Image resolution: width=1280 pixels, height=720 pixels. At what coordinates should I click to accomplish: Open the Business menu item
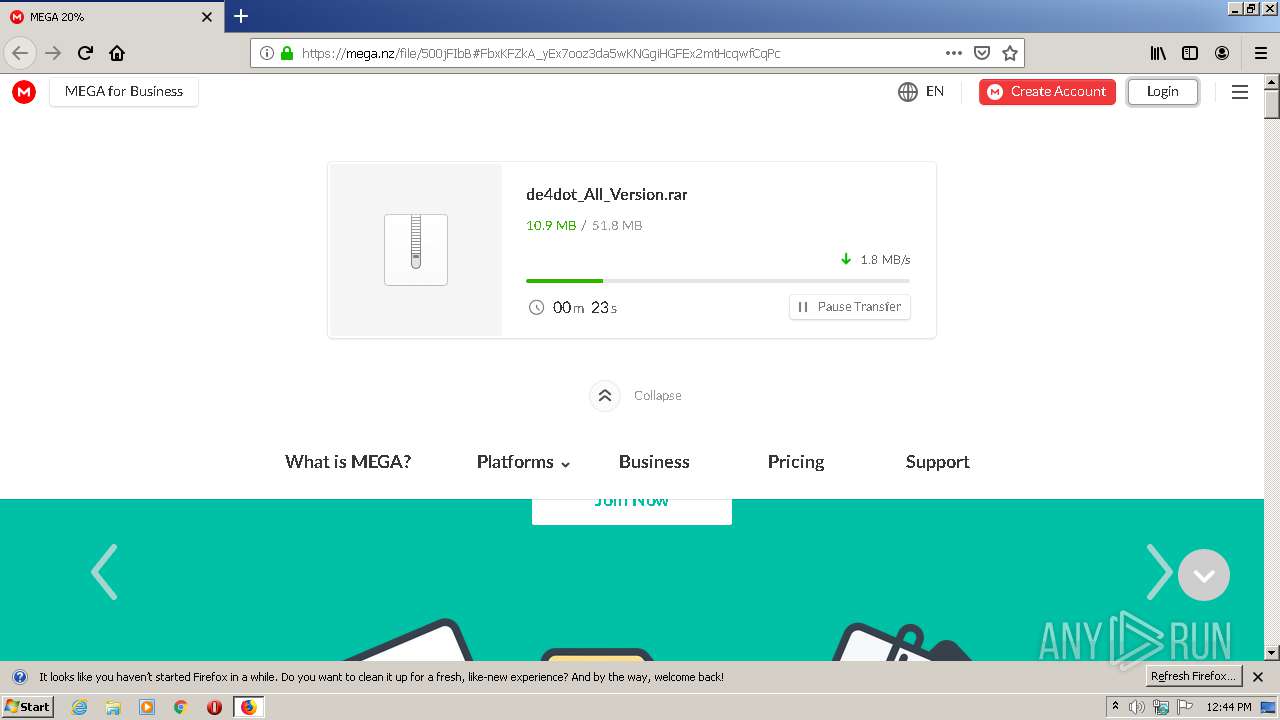(654, 462)
